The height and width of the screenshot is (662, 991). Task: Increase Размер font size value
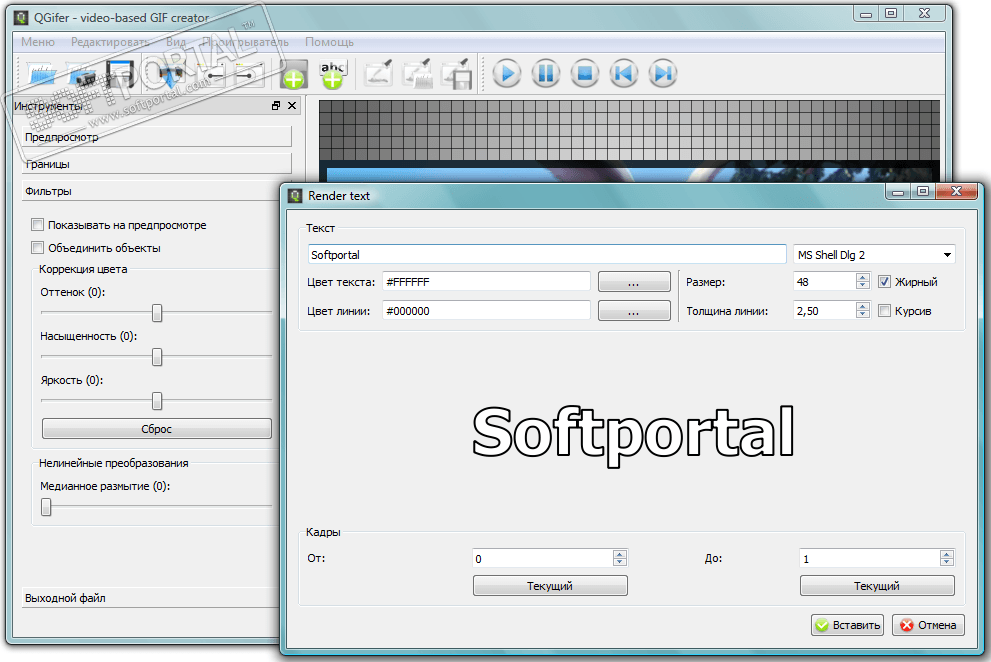coord(863,277)
